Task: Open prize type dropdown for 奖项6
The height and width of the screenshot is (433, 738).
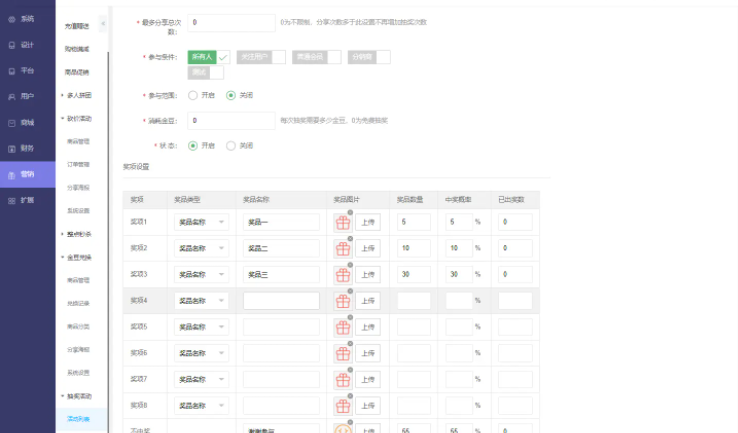Action: click(x=201, y=353)
